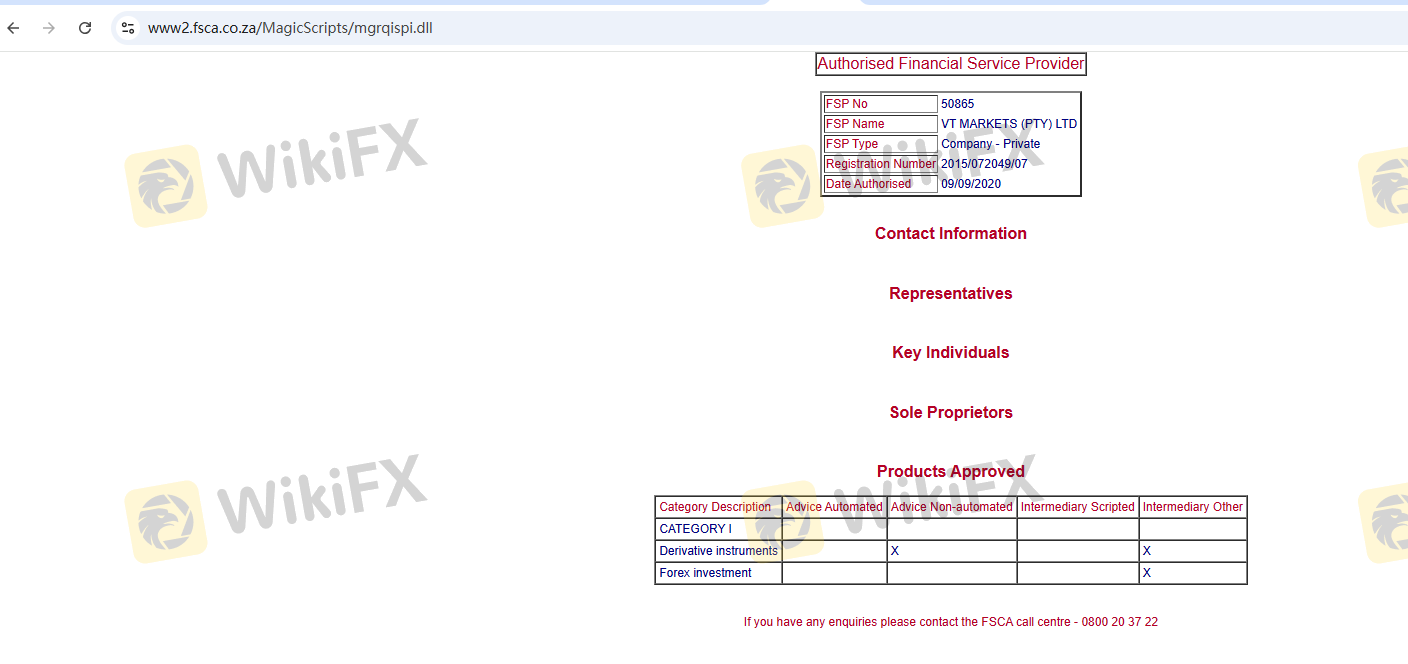Reload the FSCA page
Image resolution: width=1408 pixels, height=664 pixels.
point(85,28)
